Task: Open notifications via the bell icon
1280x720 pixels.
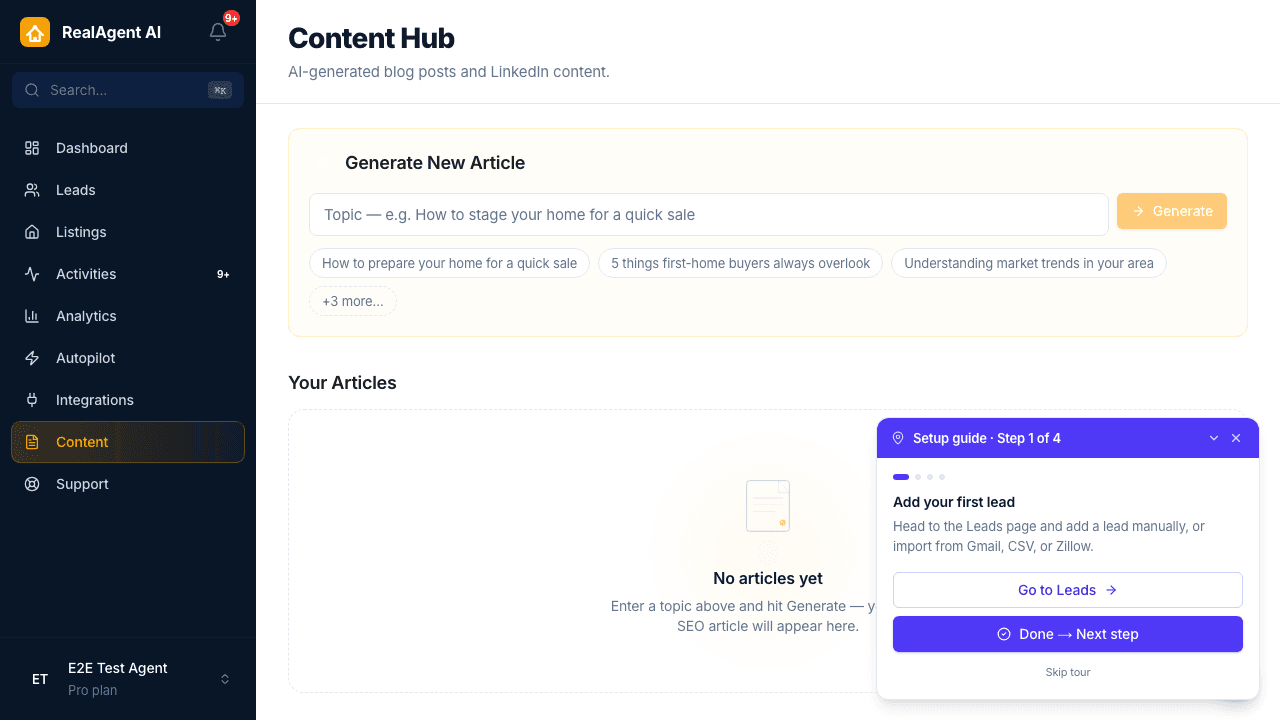Action: pos(218,32)
